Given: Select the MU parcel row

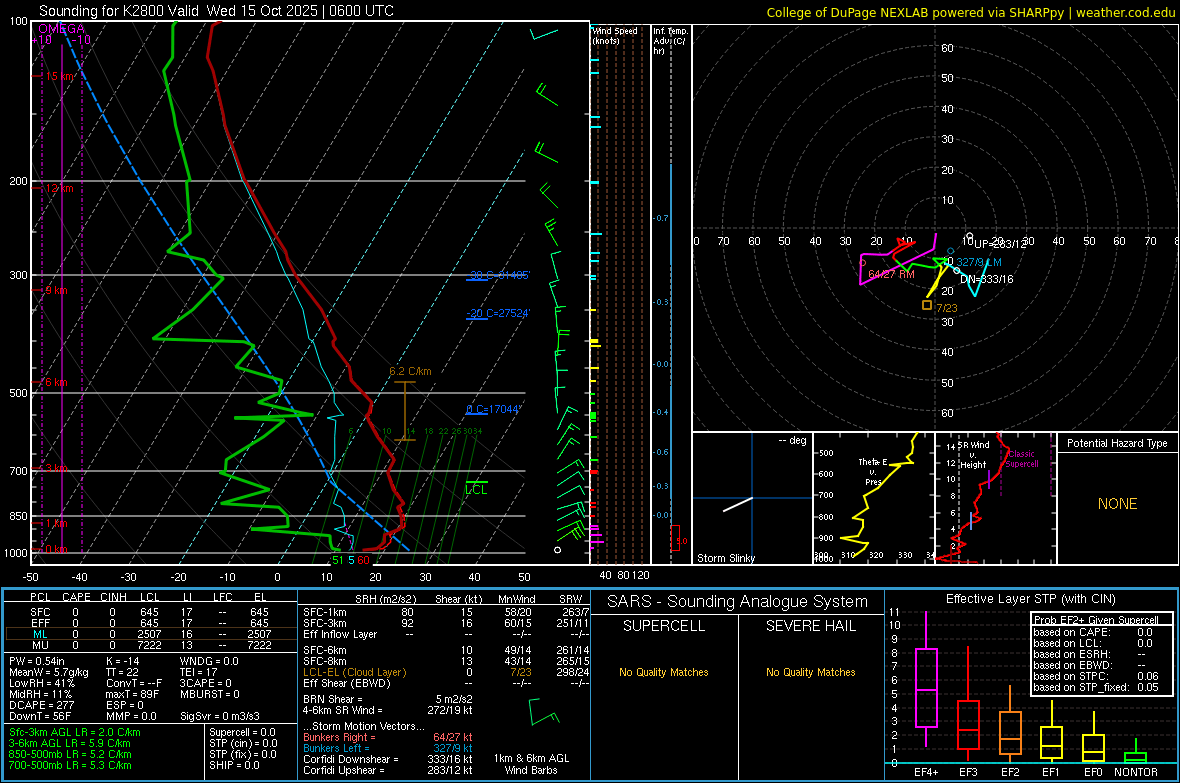Looking at the screenshot, I should pyautogui.click(x=149, y=645).
